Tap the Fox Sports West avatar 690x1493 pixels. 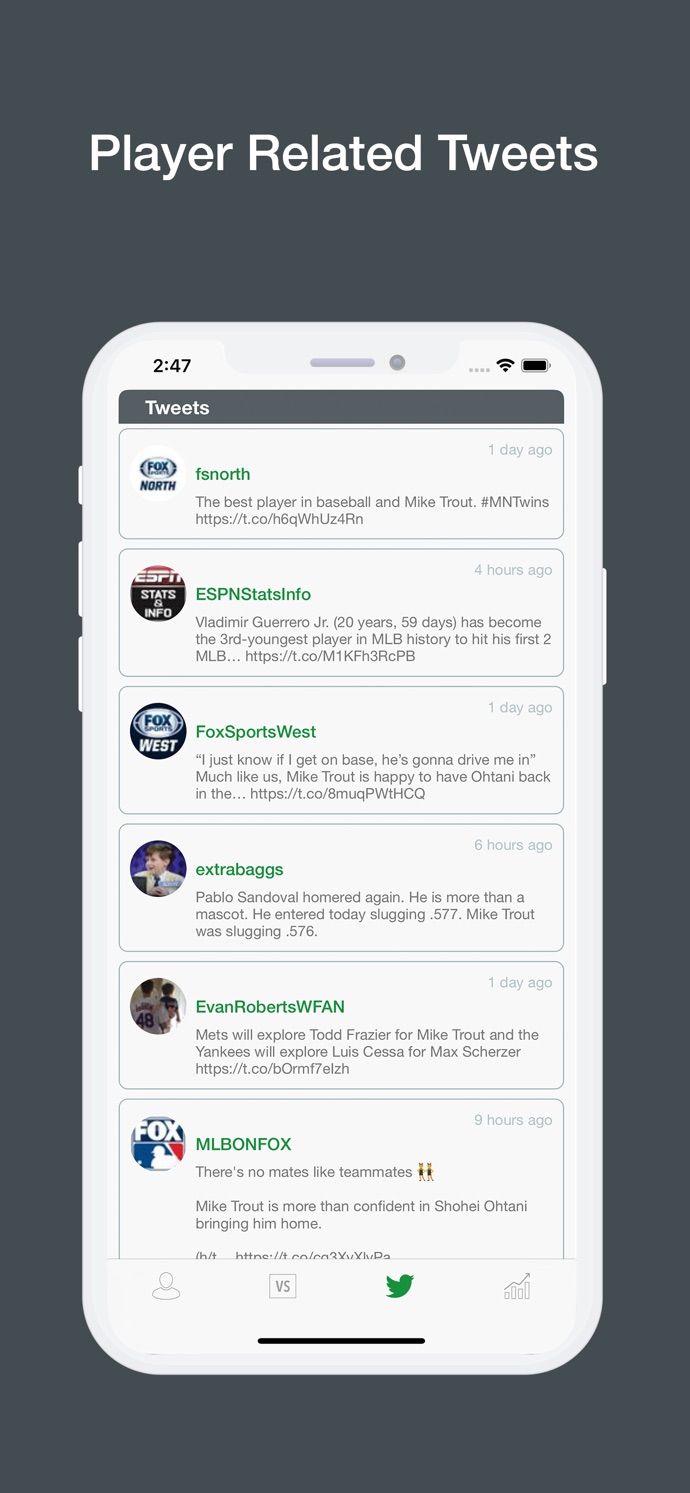click(158, 731)
